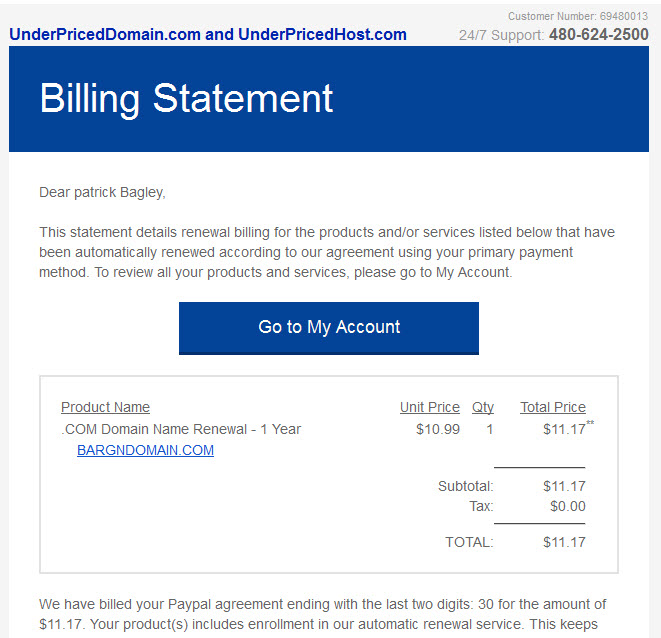The height and width of the screenshot is (638, 661).
Task: Click the Product Name column header
Action: tap(105, 407)
